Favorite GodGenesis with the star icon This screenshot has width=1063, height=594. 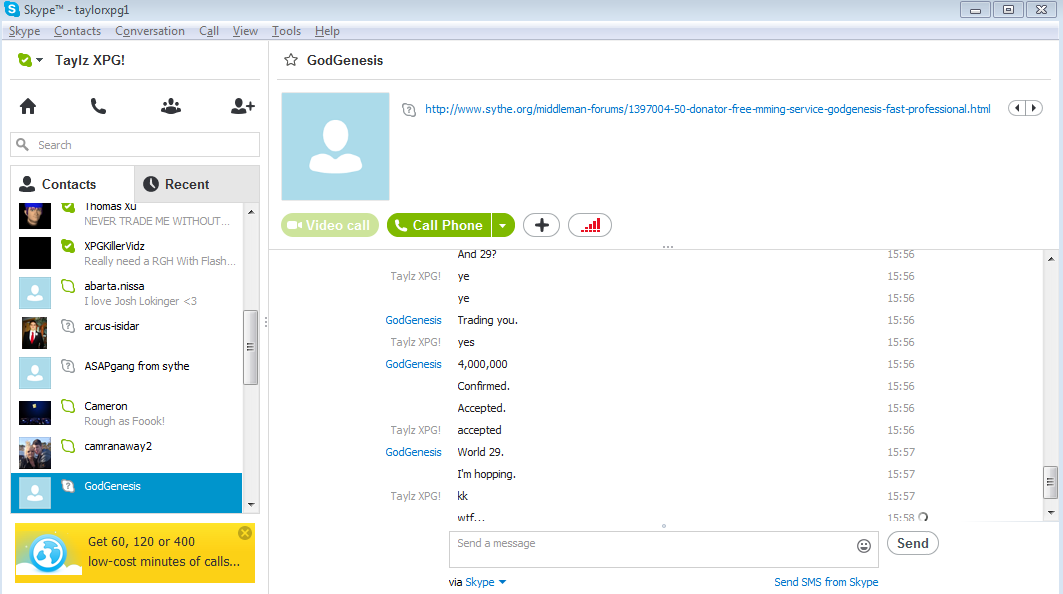(291, 60)
